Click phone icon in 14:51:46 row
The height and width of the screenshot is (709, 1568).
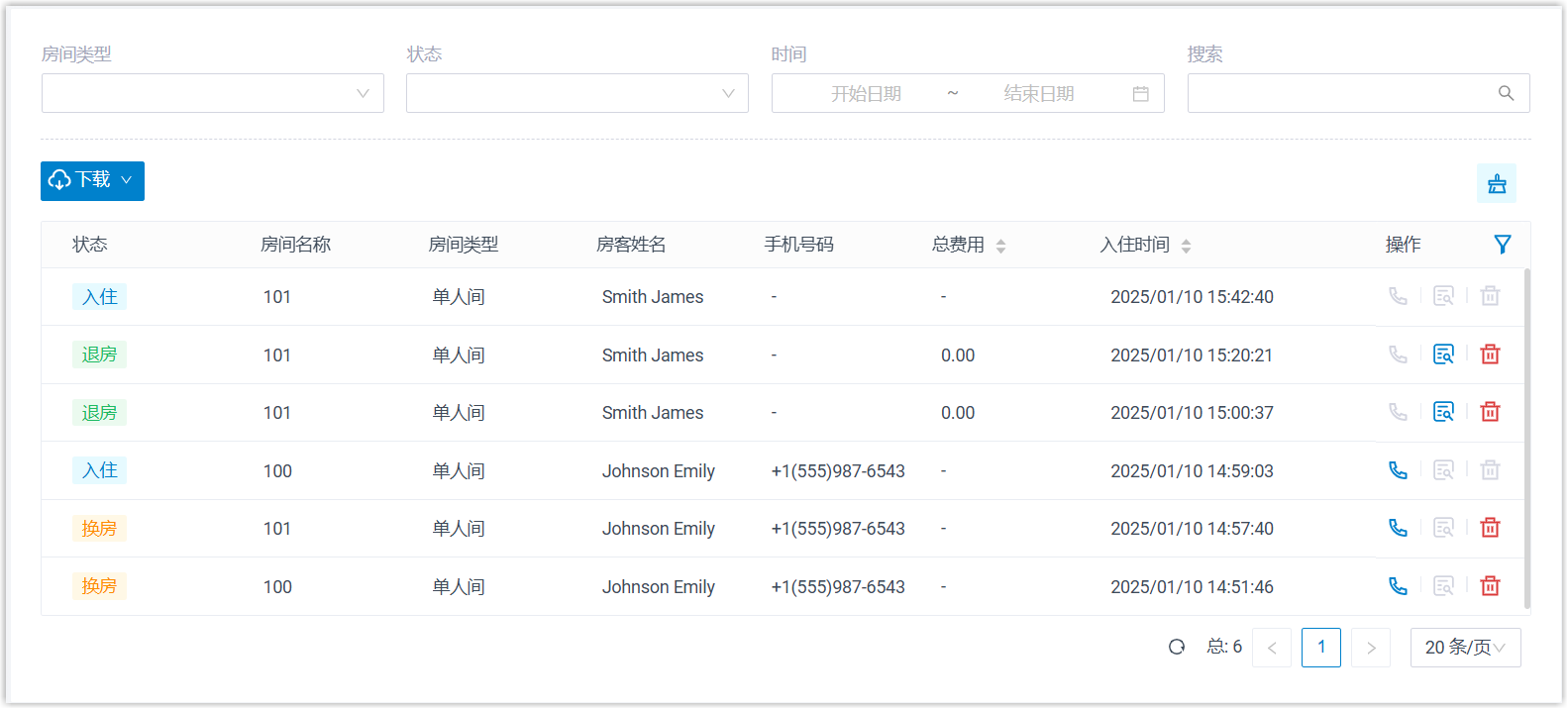(1398, 586)
